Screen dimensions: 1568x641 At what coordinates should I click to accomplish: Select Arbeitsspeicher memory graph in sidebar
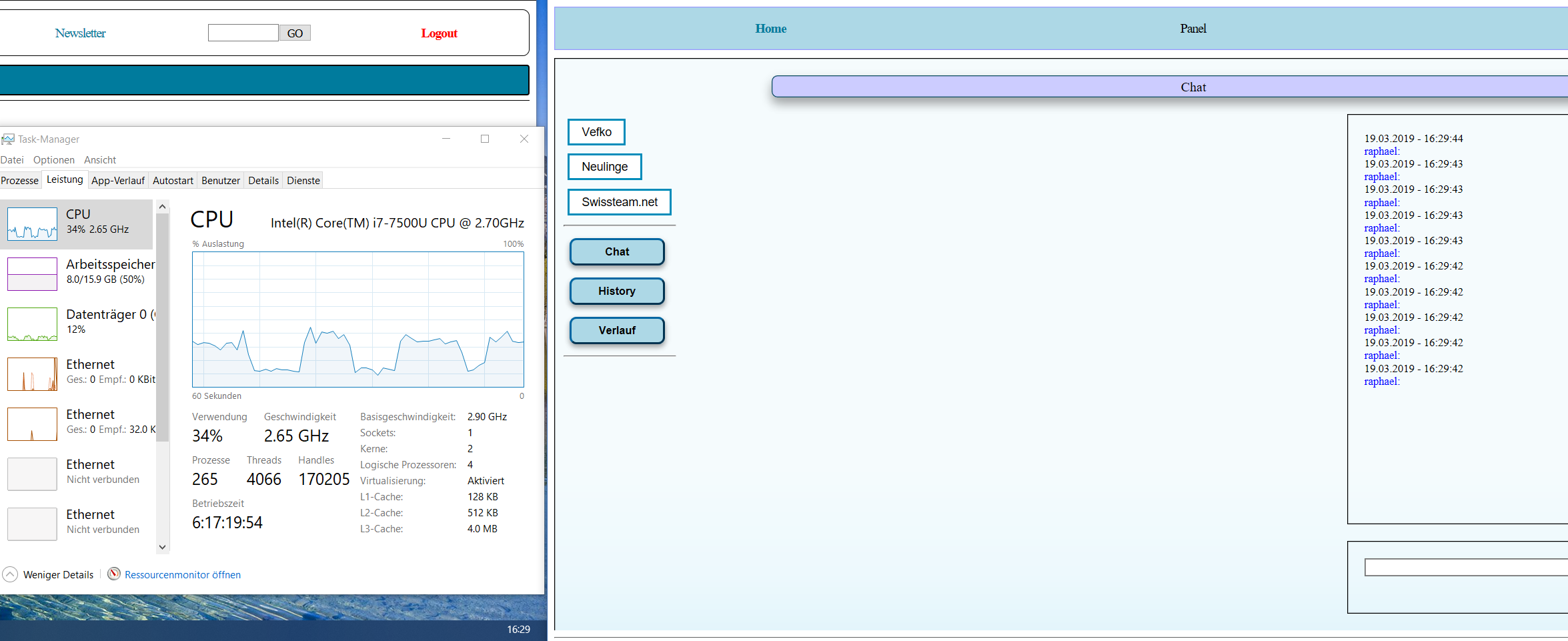[x=32, y=273]
